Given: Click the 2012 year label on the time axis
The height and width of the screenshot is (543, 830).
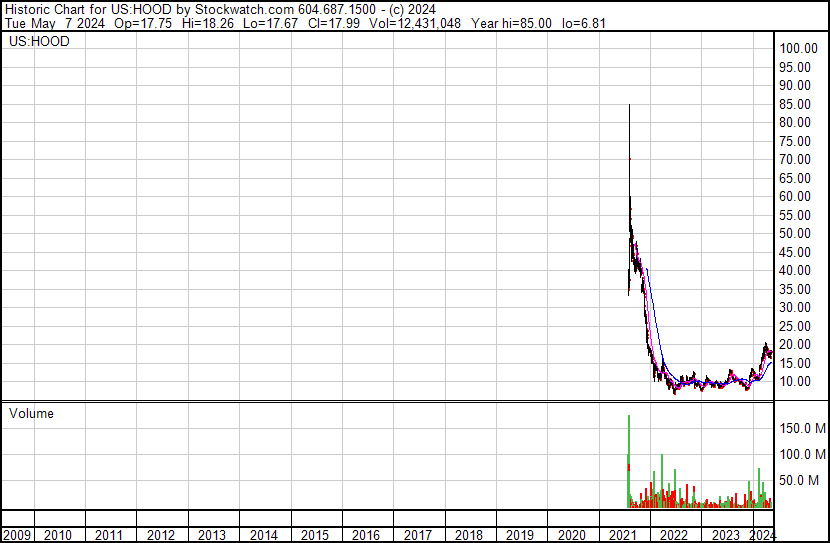Looking at the screenshot, I should pos(161,535).
